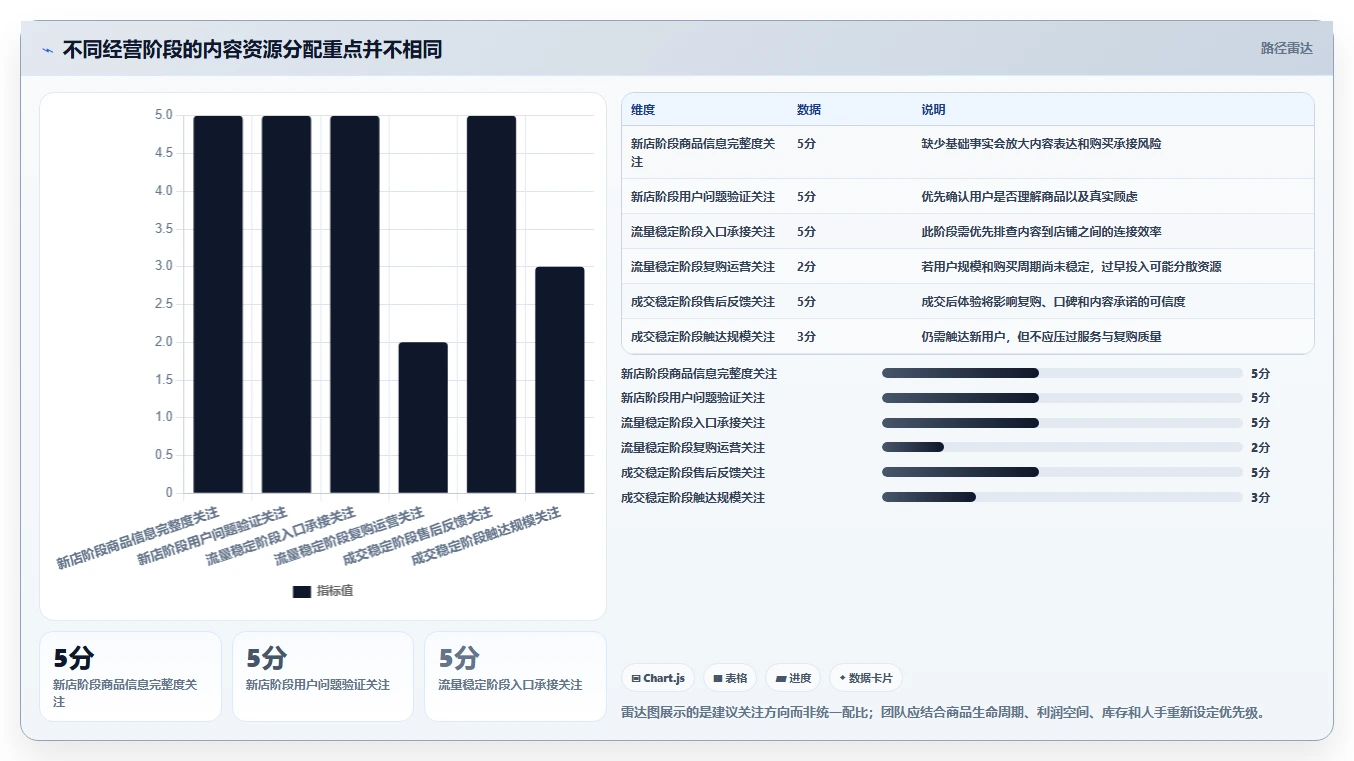Click the 成交稳定阶段售后反馈关注 progress bar

[x=1062, y=472]
